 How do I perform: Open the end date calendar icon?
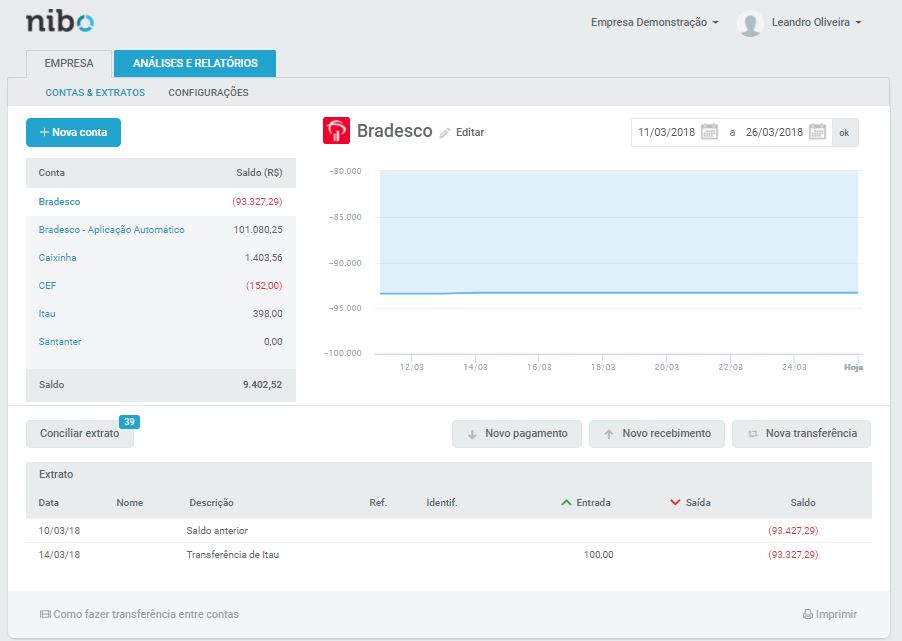point(817,132)
